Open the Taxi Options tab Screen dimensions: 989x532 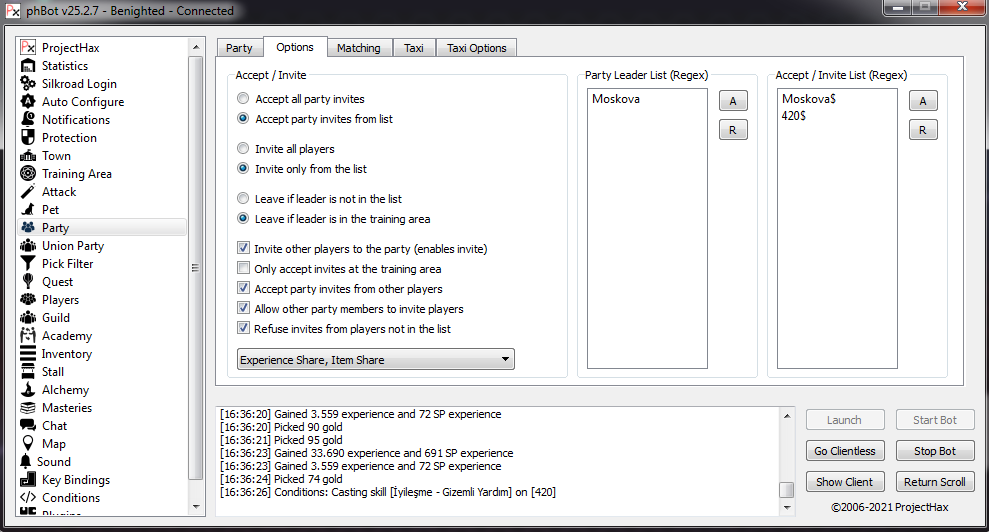coord(476,48)
